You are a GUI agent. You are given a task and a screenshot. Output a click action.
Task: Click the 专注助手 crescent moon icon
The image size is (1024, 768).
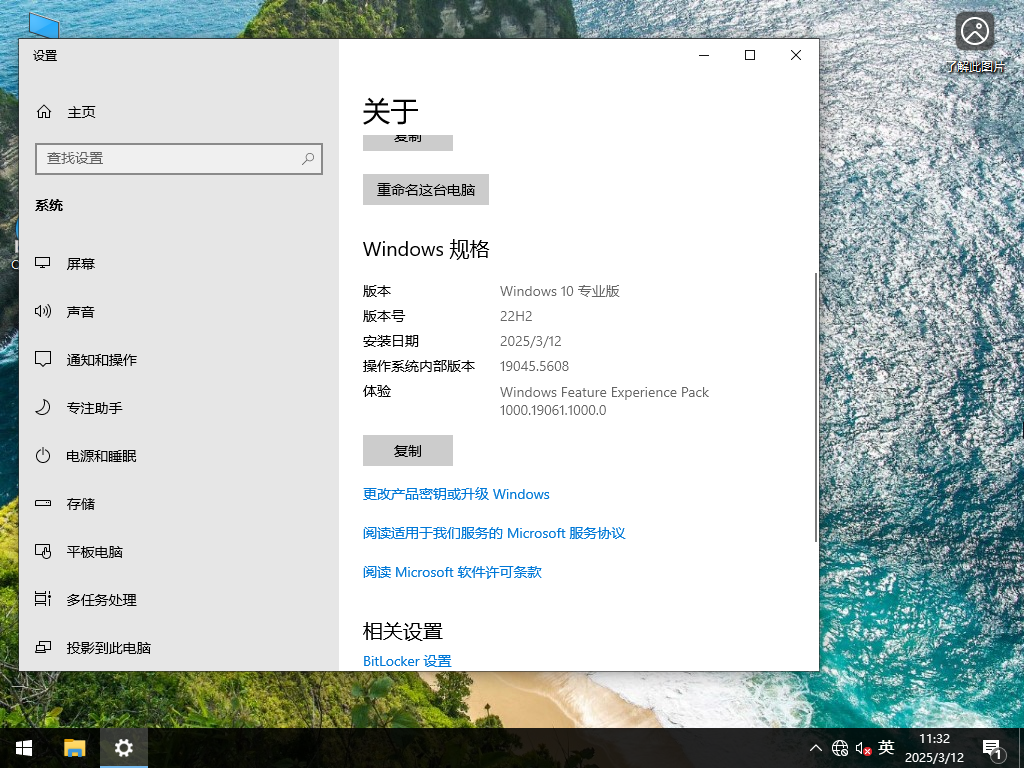click(42, 407)
